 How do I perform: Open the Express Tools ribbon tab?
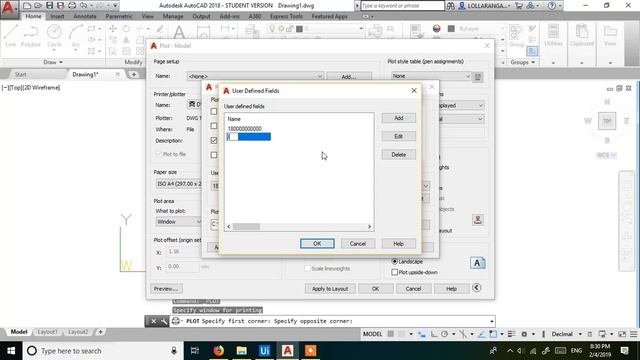coord(286,16)
